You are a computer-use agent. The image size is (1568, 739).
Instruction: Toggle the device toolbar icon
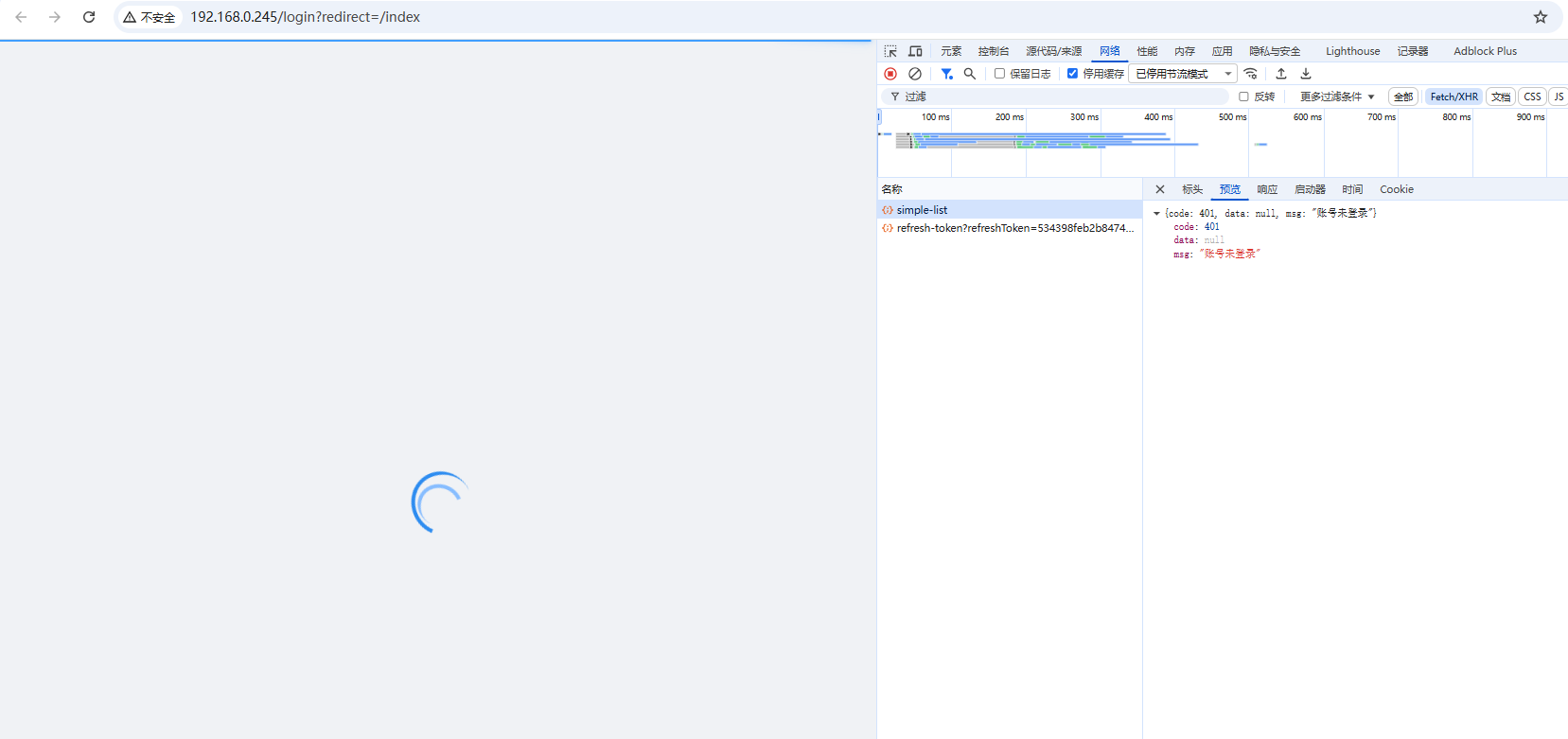[x=915, y=51]
